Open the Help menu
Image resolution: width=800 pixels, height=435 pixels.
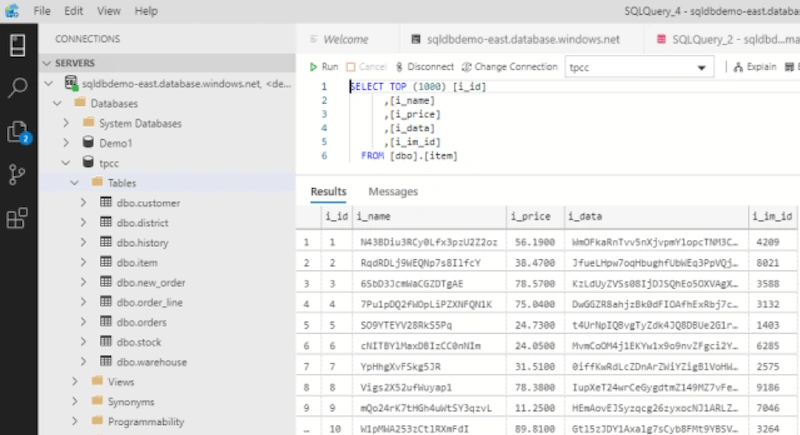pos(146,11)
